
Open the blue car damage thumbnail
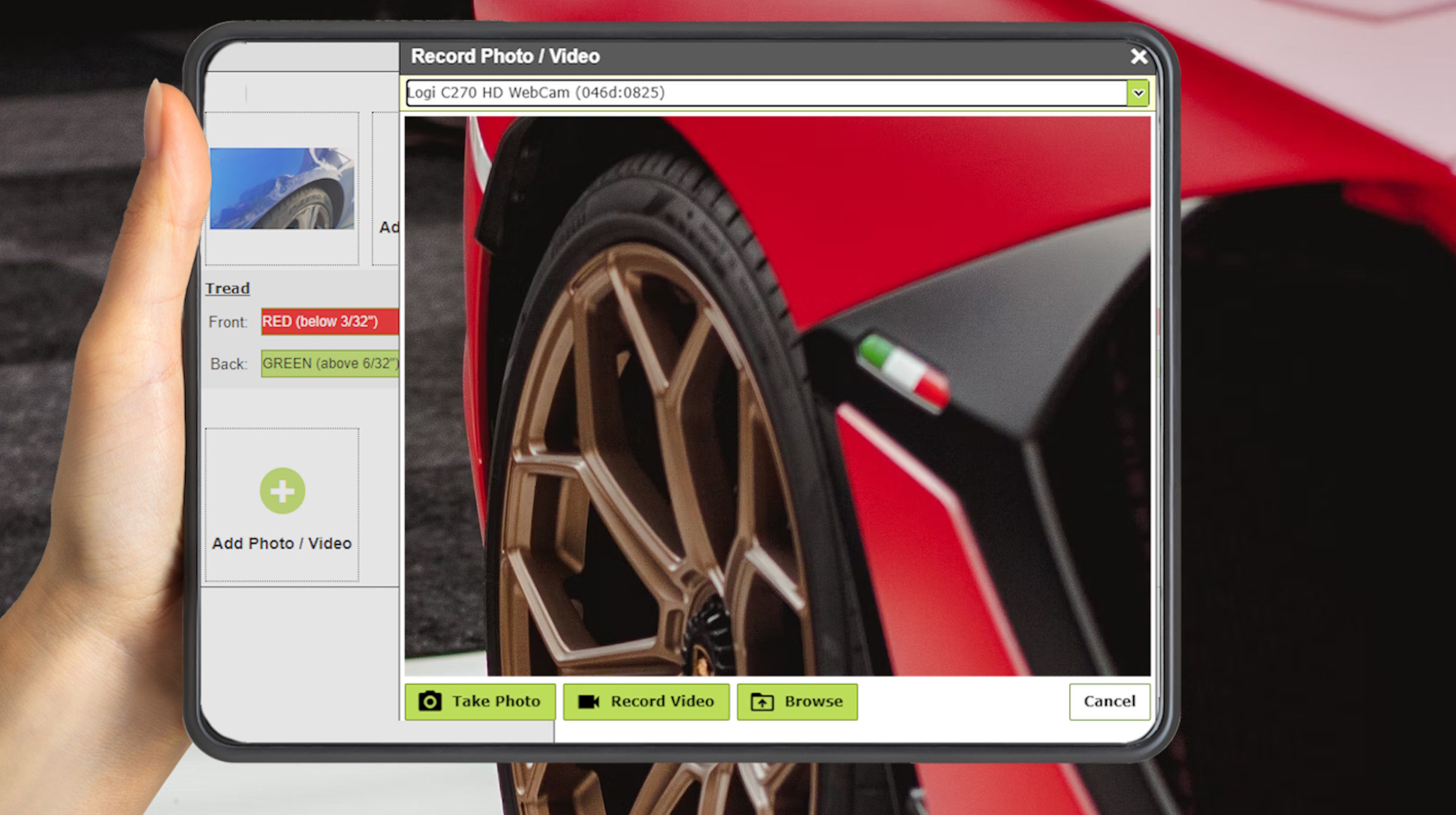(x=282, y=189)
